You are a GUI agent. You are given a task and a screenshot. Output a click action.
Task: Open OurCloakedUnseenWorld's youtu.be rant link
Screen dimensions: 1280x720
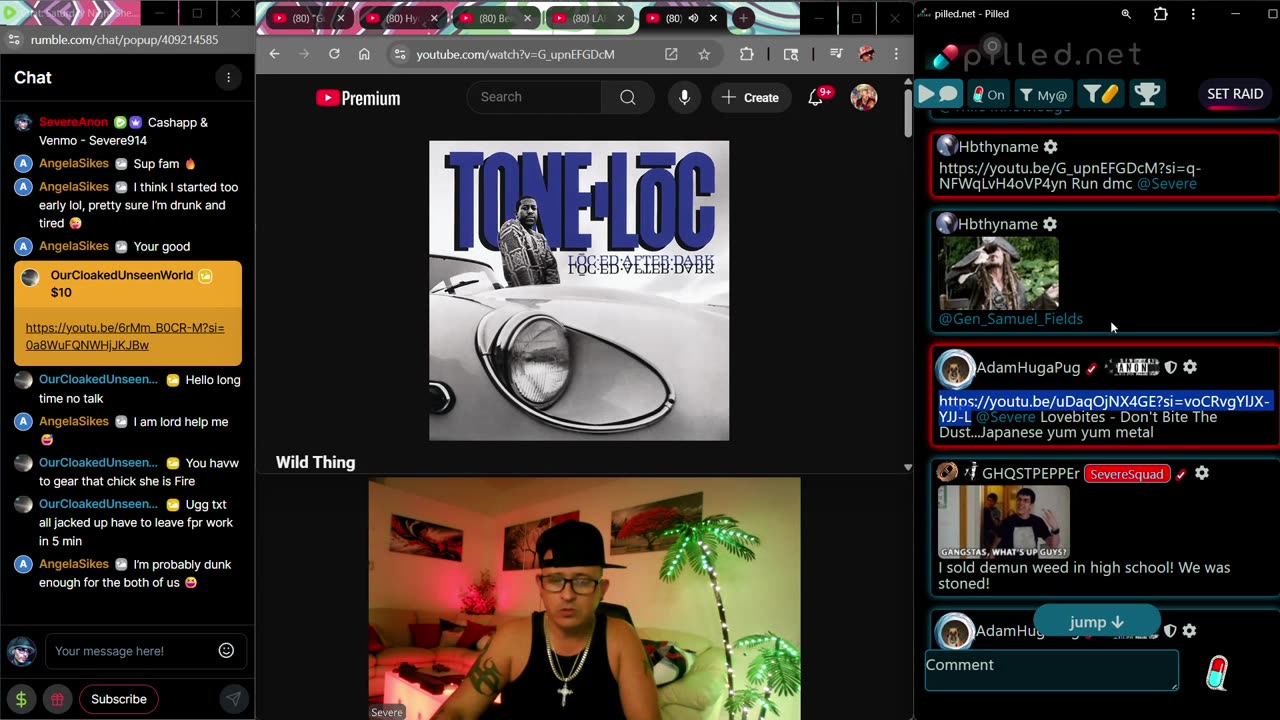click(125, 336)
